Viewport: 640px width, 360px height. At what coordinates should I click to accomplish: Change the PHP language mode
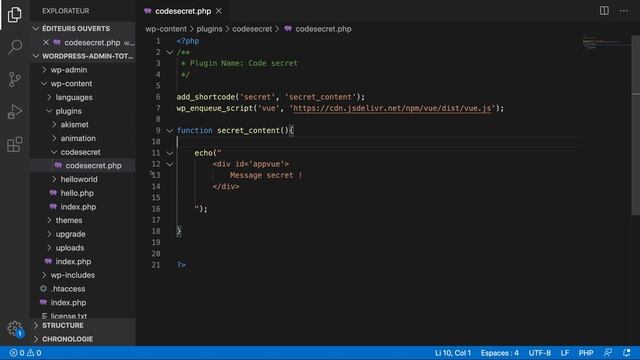coord(586,353)
